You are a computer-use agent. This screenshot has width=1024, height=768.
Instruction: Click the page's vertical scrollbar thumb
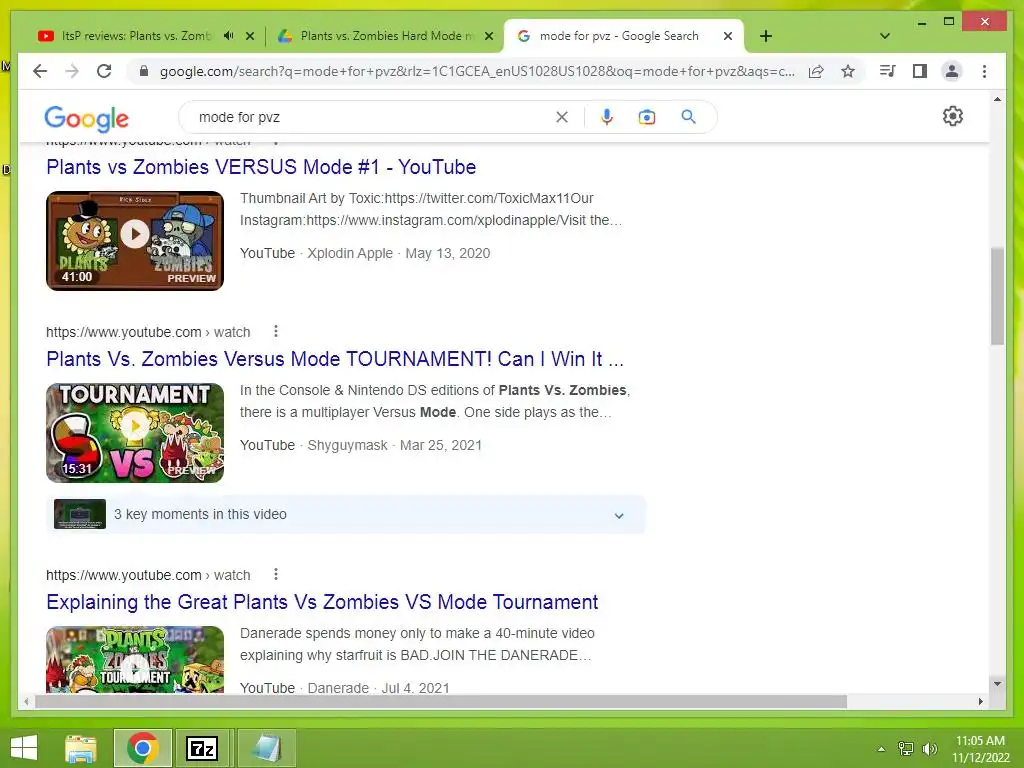(x=997, y=296)
